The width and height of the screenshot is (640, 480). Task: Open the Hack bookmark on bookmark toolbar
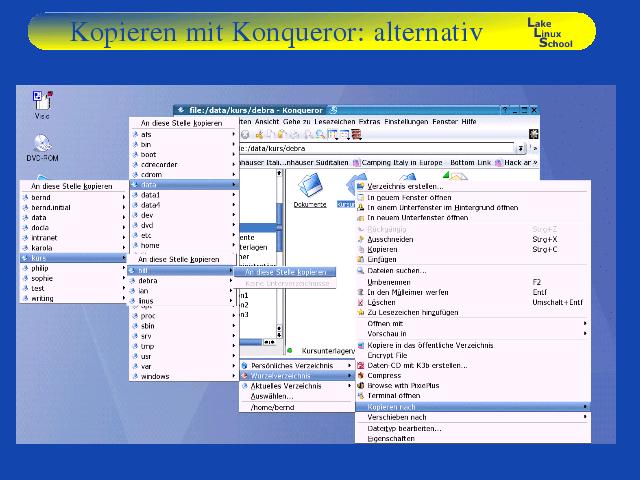point(513,162)
